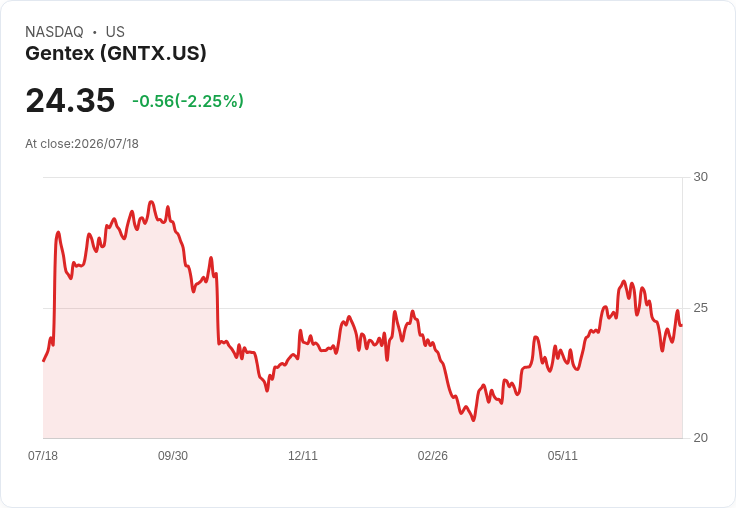The width and height of the screenshot is (736, 508).
Task: Click the 05/11 date axis label
Action: click(562, 456)
